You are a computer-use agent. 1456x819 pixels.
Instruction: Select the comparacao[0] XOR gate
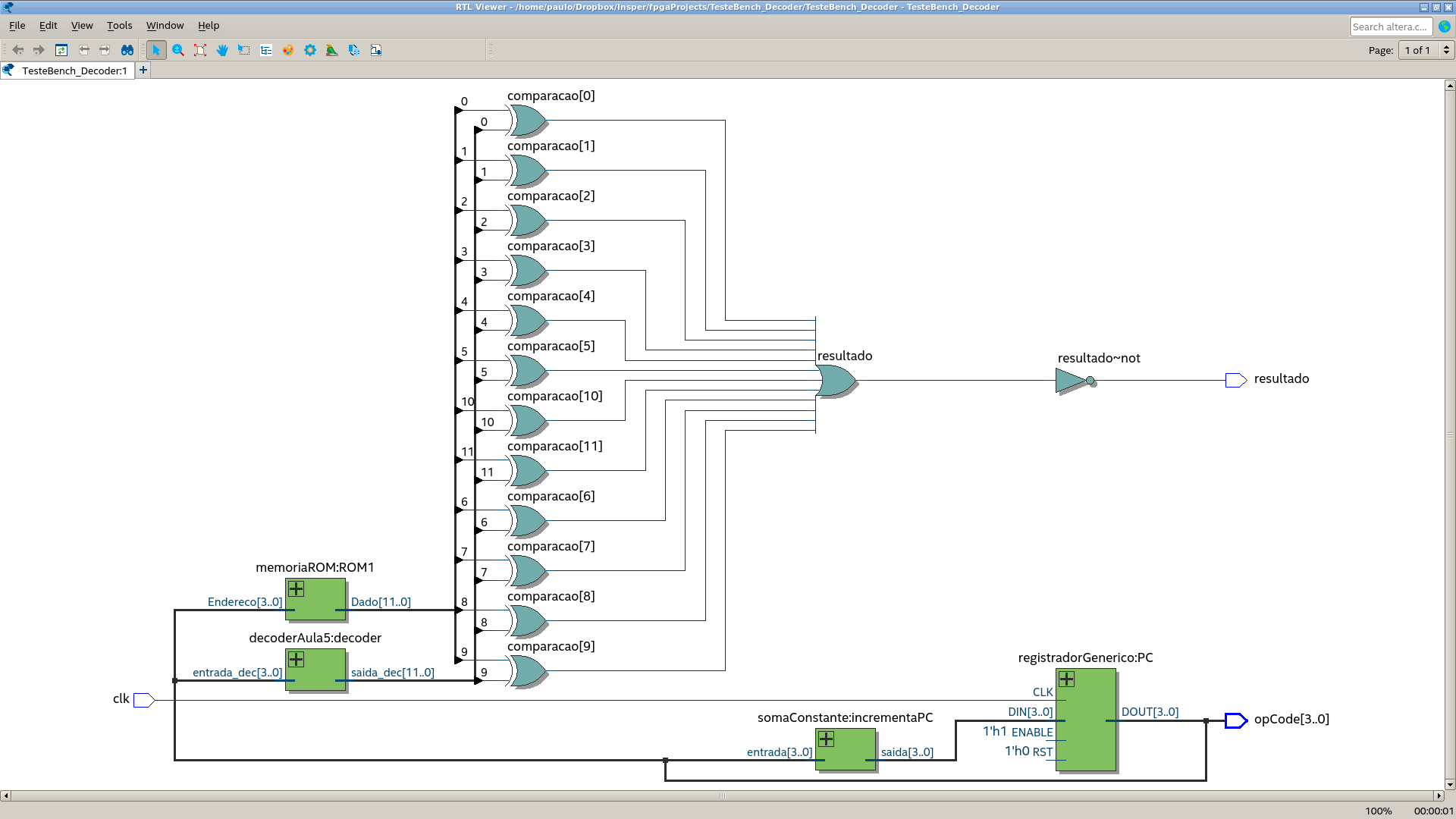(x=529, y=121)
